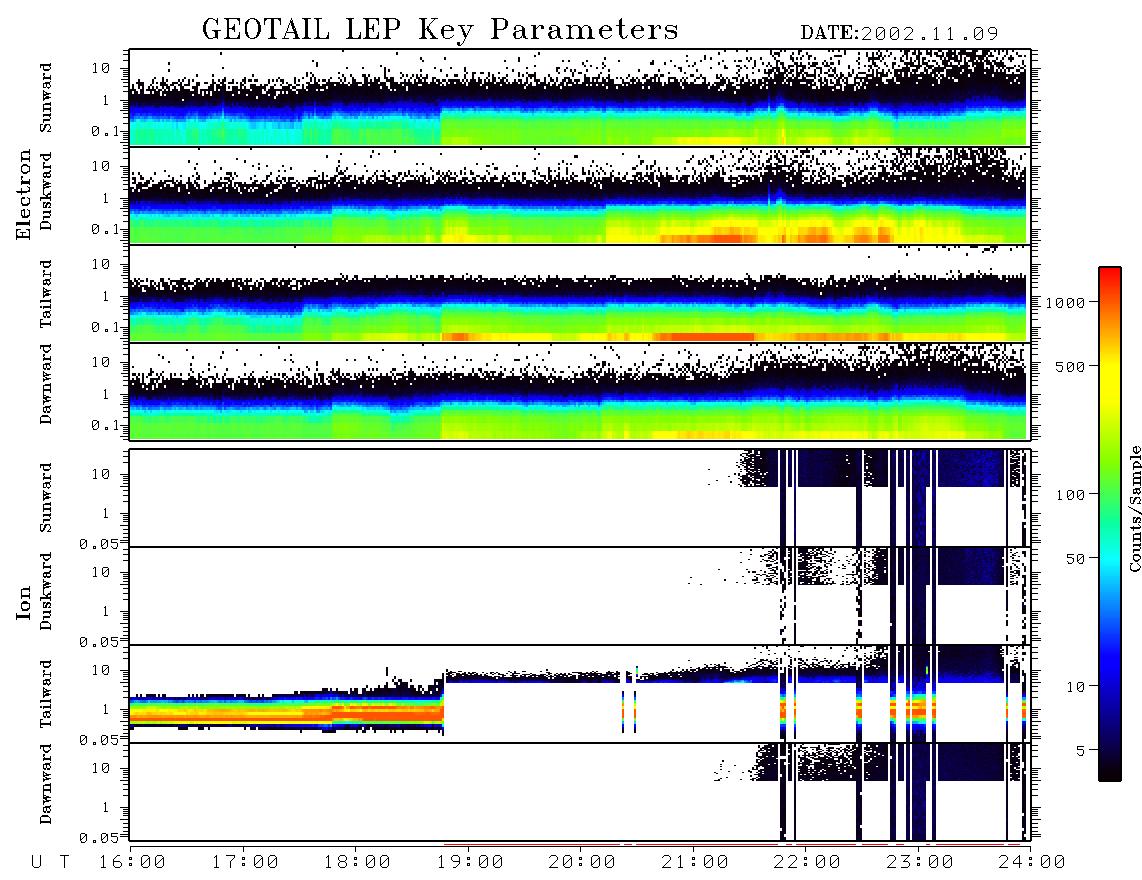The image size is (1142, 880).
Task: Click the Electron 'Sunward' panel label
Action: coord(46,98)
